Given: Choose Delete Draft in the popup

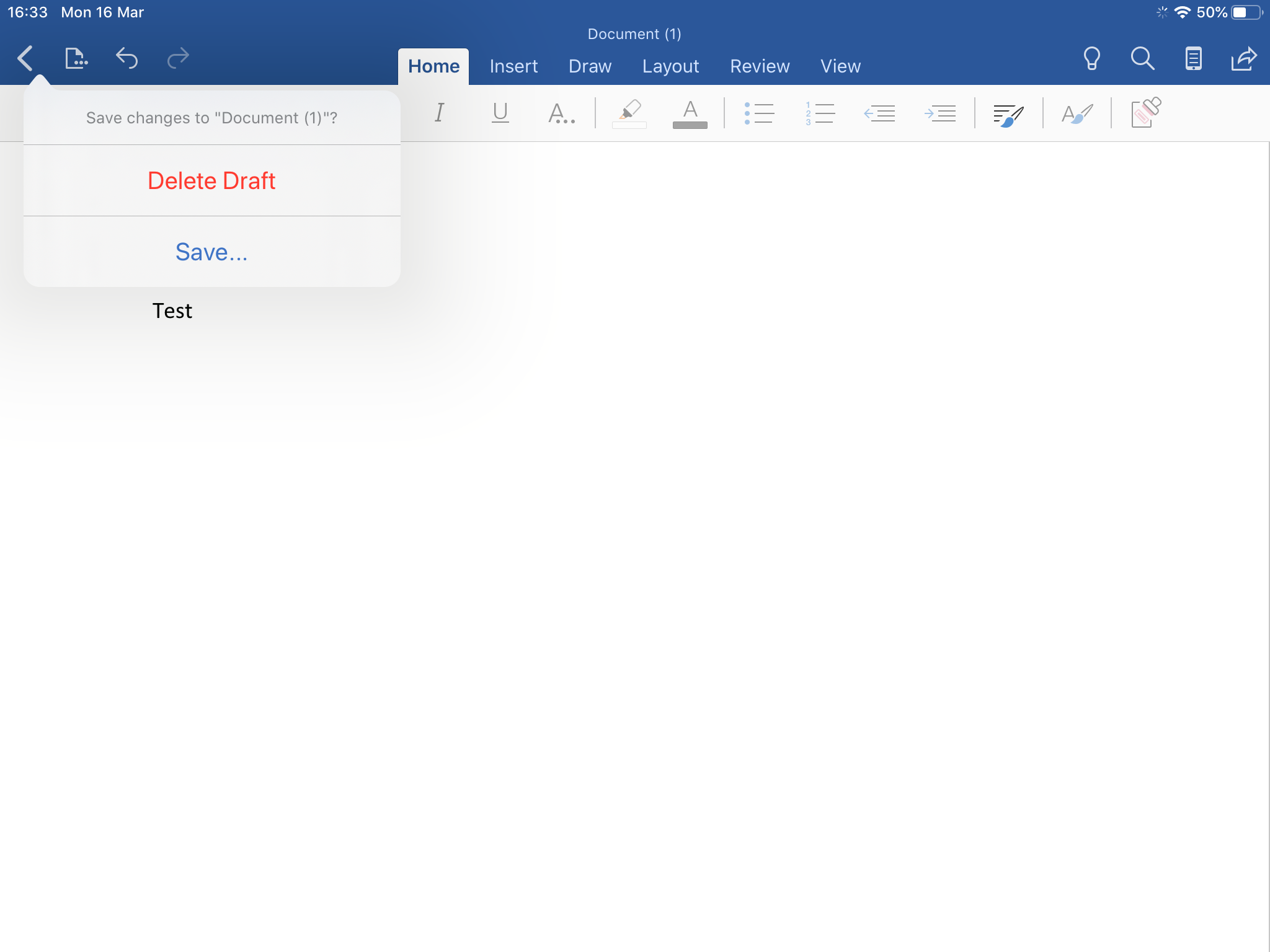Looking at the screenshot, I should pos(211,180).
